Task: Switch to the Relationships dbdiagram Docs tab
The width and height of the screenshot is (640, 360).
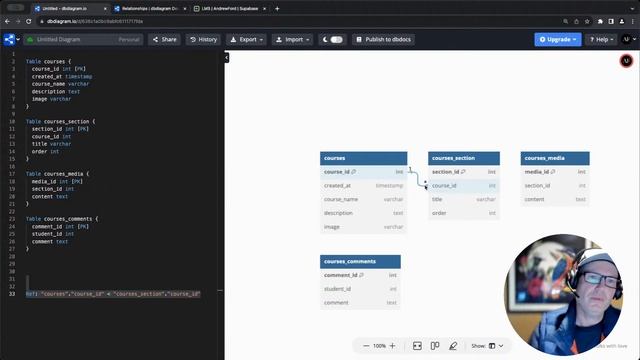Action: point(149,9)
